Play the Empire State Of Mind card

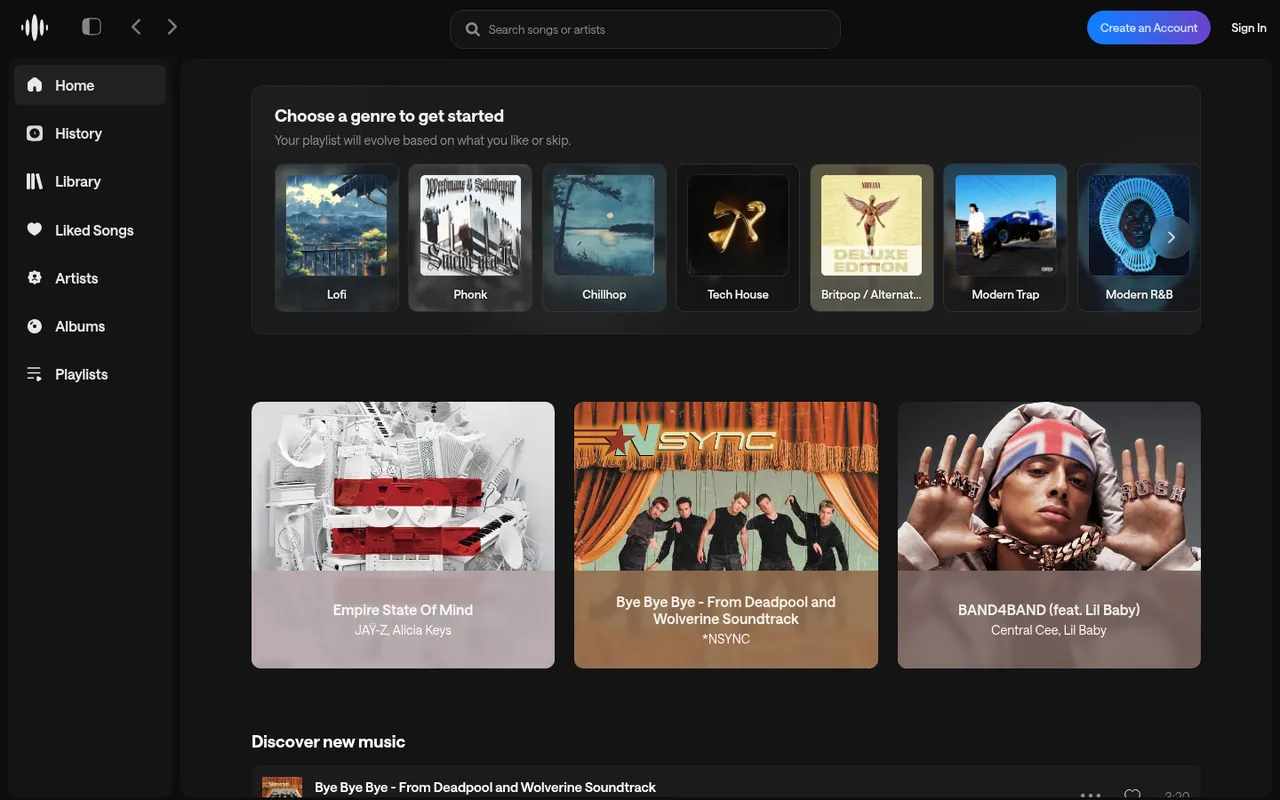point(403,535)
